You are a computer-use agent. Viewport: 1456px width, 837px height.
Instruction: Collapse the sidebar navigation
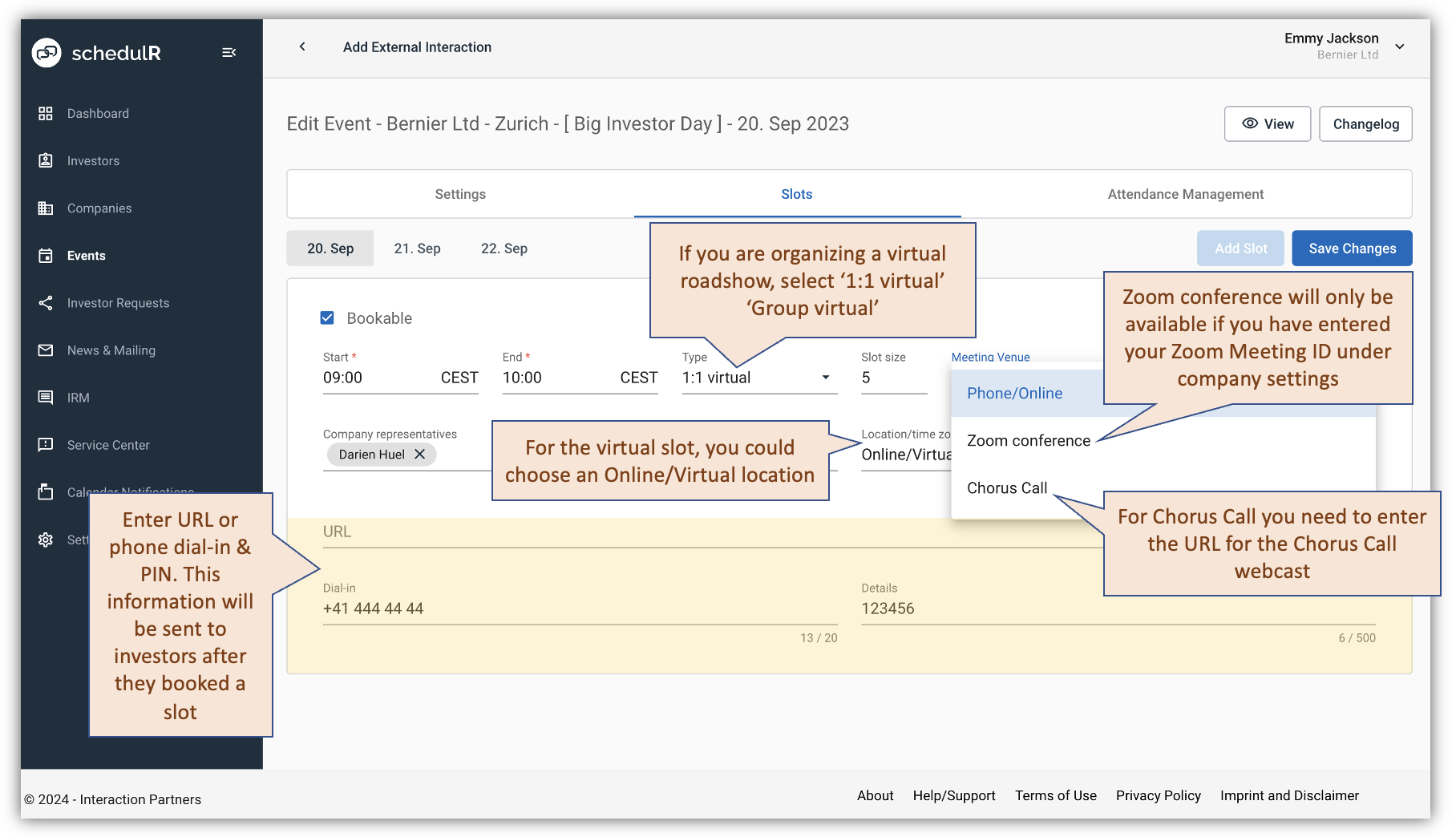[x=229, y=52]
